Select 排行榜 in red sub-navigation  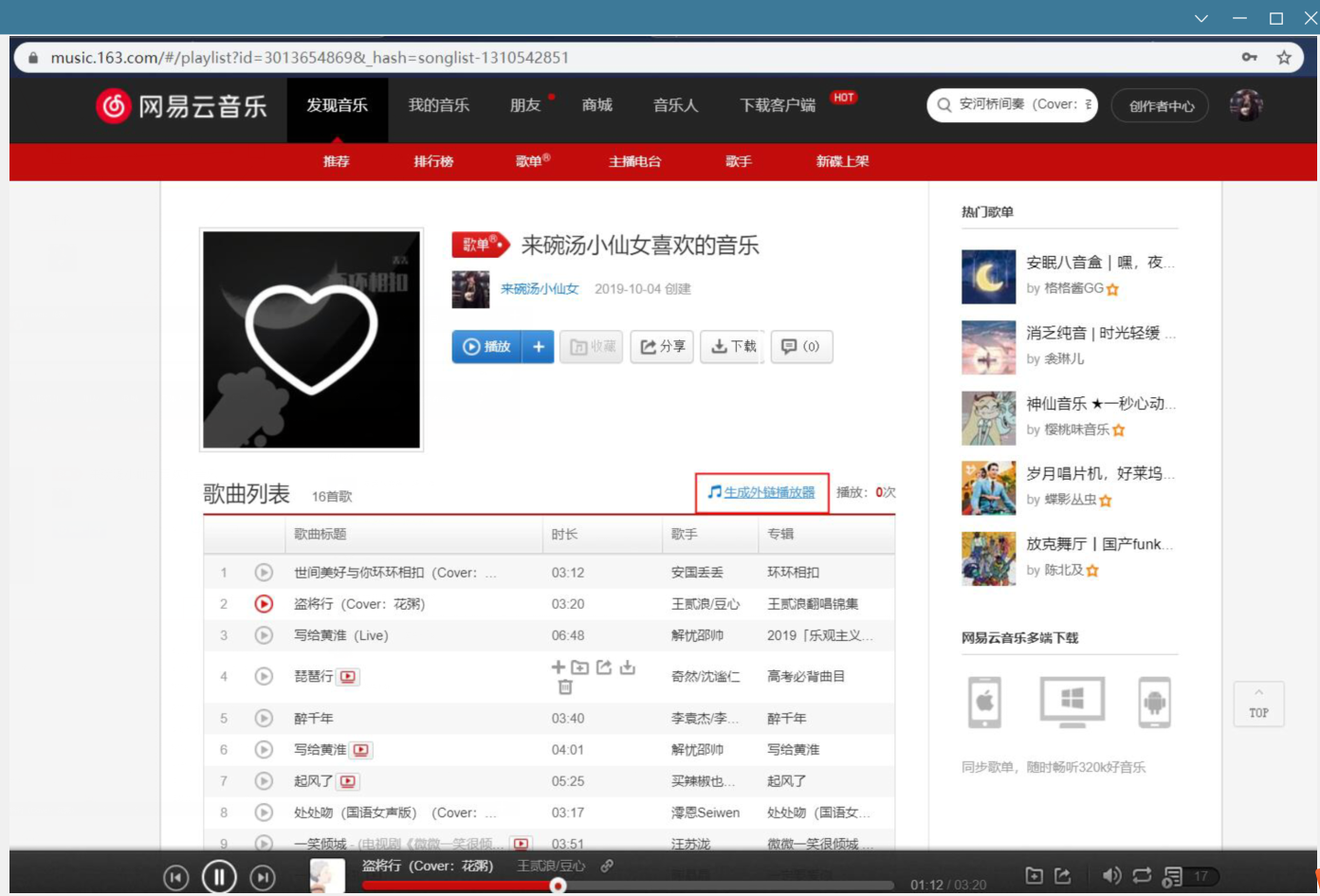point(433,161)
